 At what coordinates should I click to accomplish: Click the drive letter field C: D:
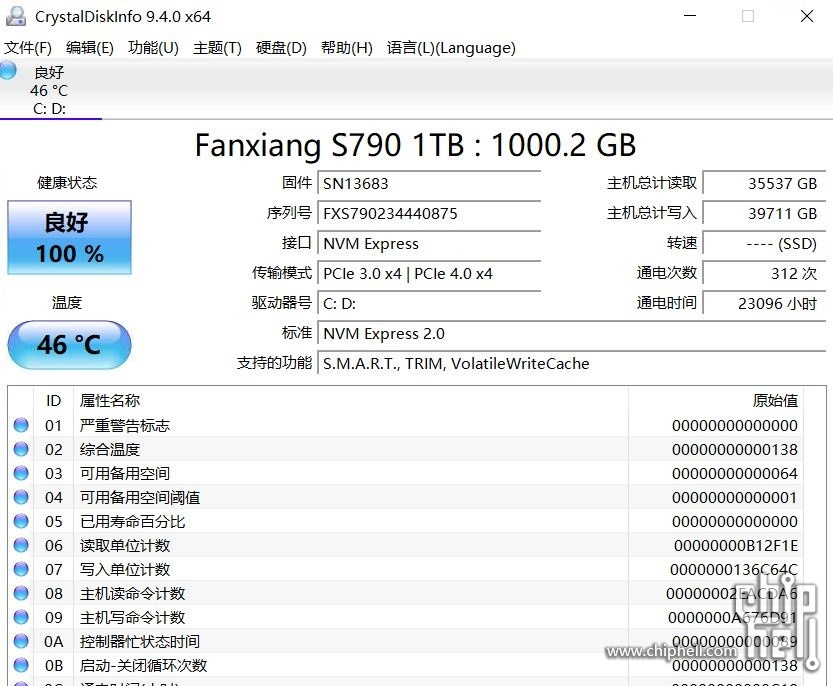[x=429, y=303]
